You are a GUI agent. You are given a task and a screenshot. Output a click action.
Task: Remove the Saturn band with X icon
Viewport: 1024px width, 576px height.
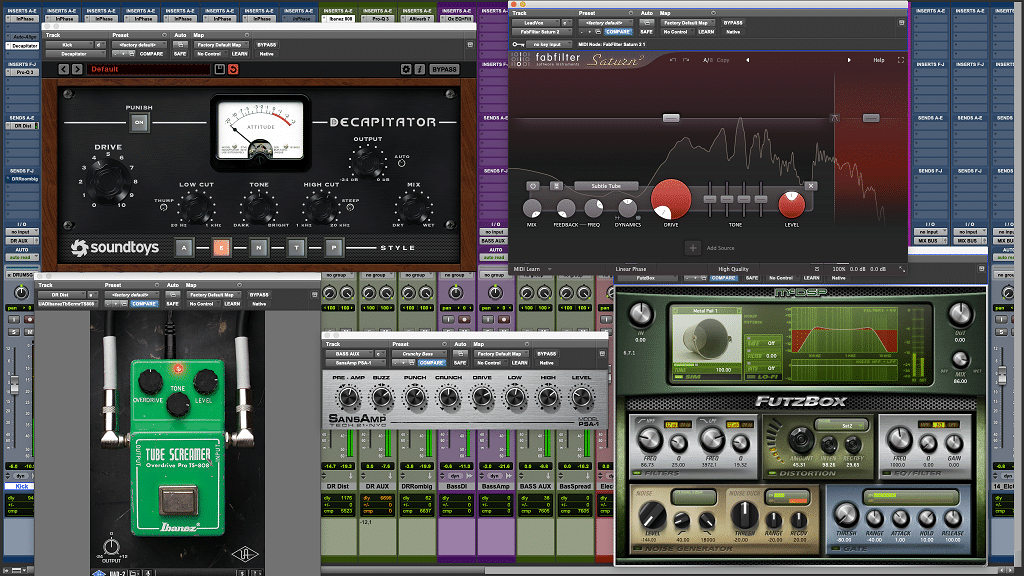(811, 186)
